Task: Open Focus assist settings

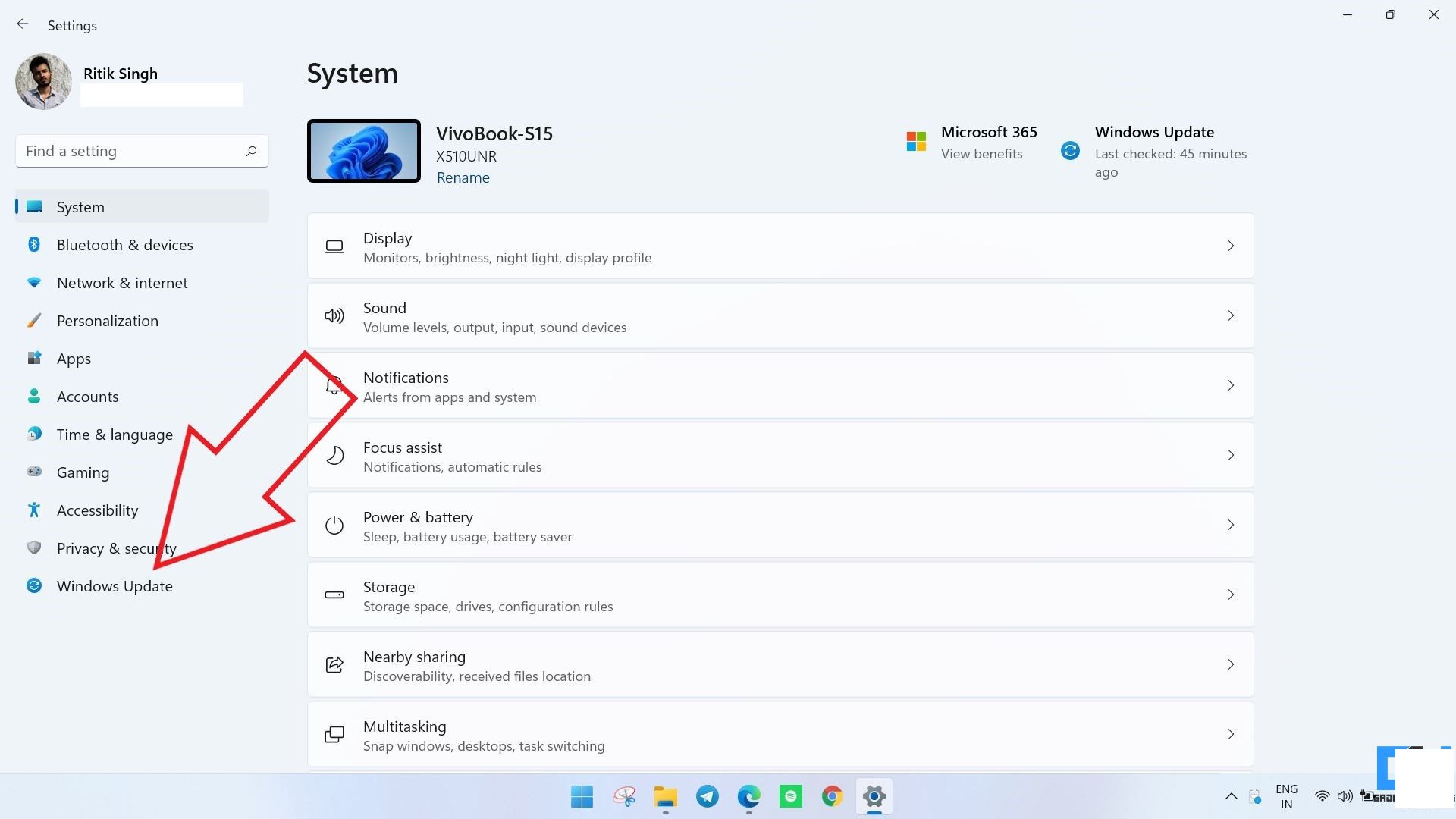Action: 780,455
